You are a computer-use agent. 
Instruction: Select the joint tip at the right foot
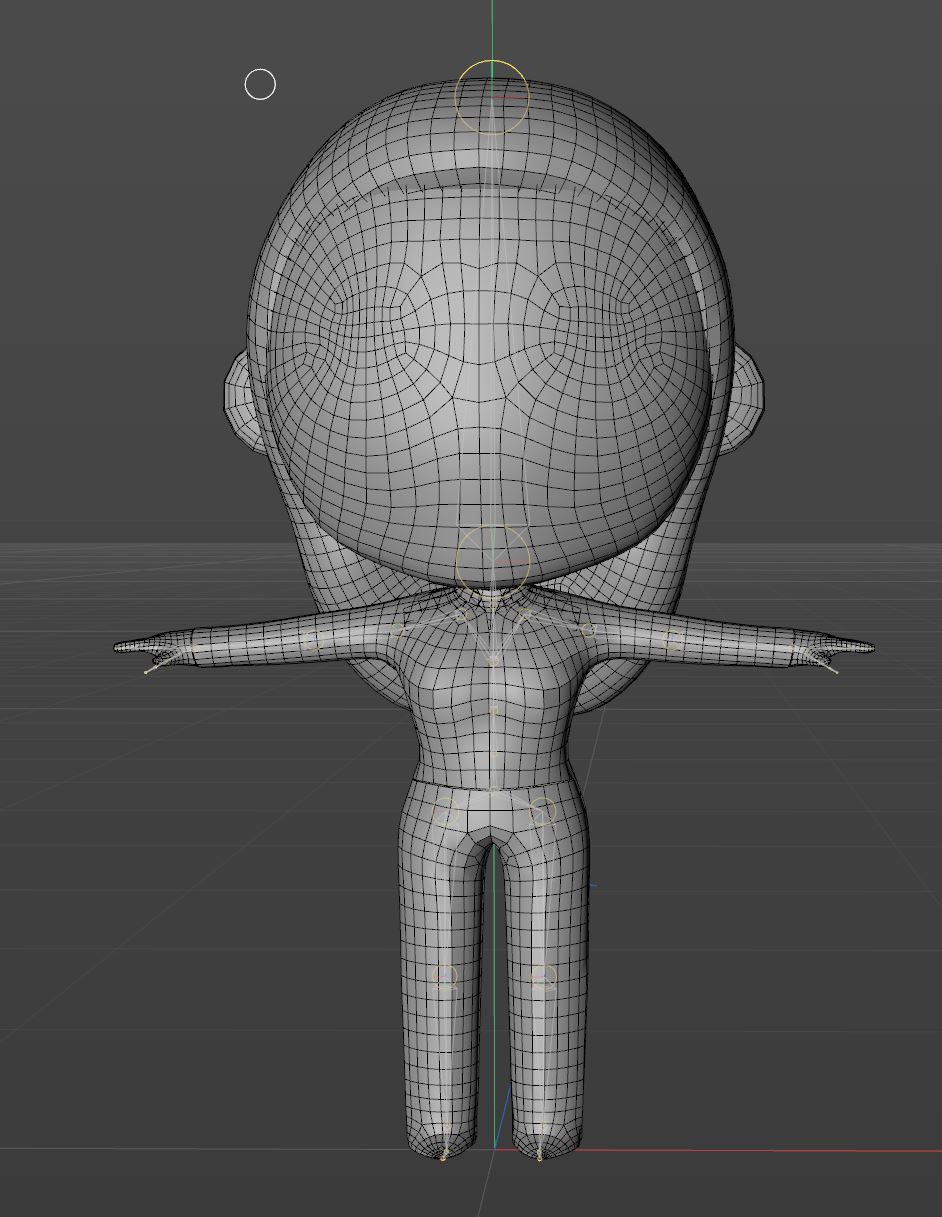(540, 1158)
